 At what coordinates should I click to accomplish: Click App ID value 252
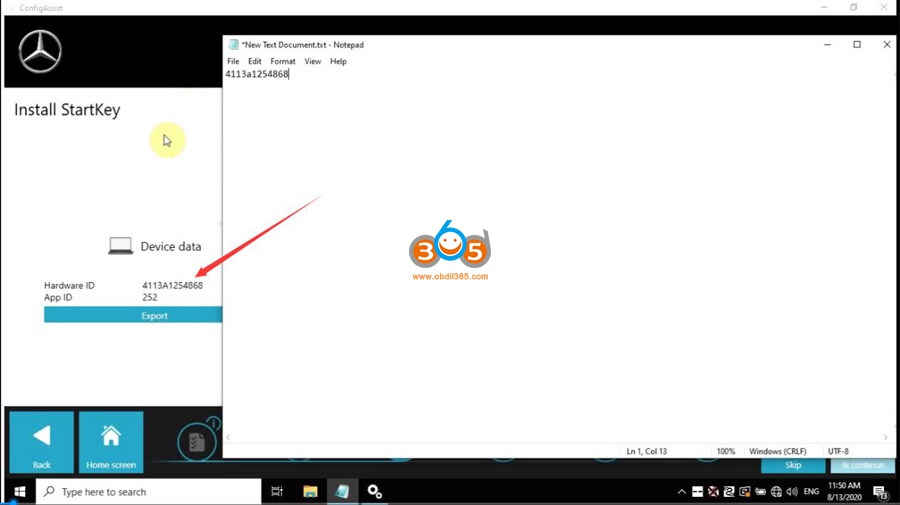click(150, 297)
